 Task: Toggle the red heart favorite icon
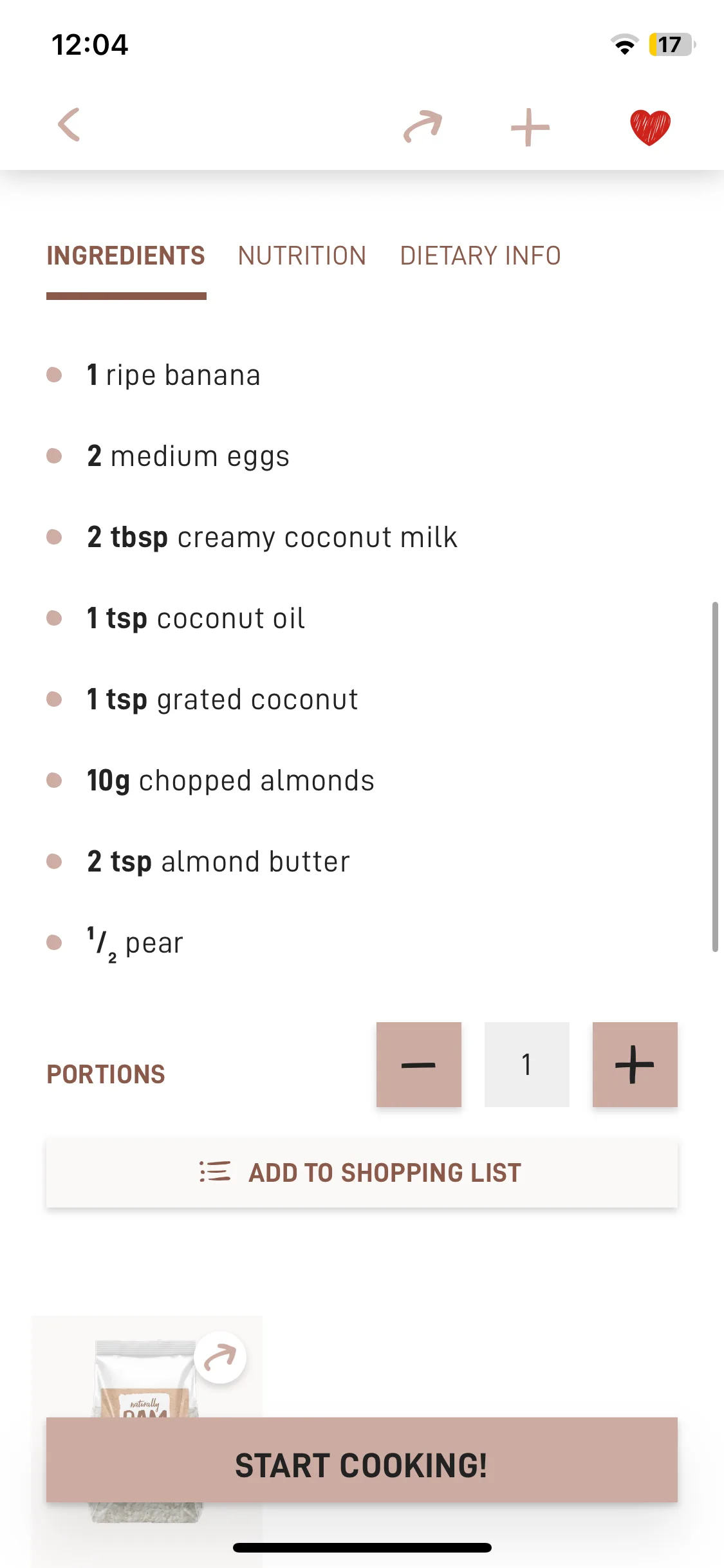pos(650,127)
